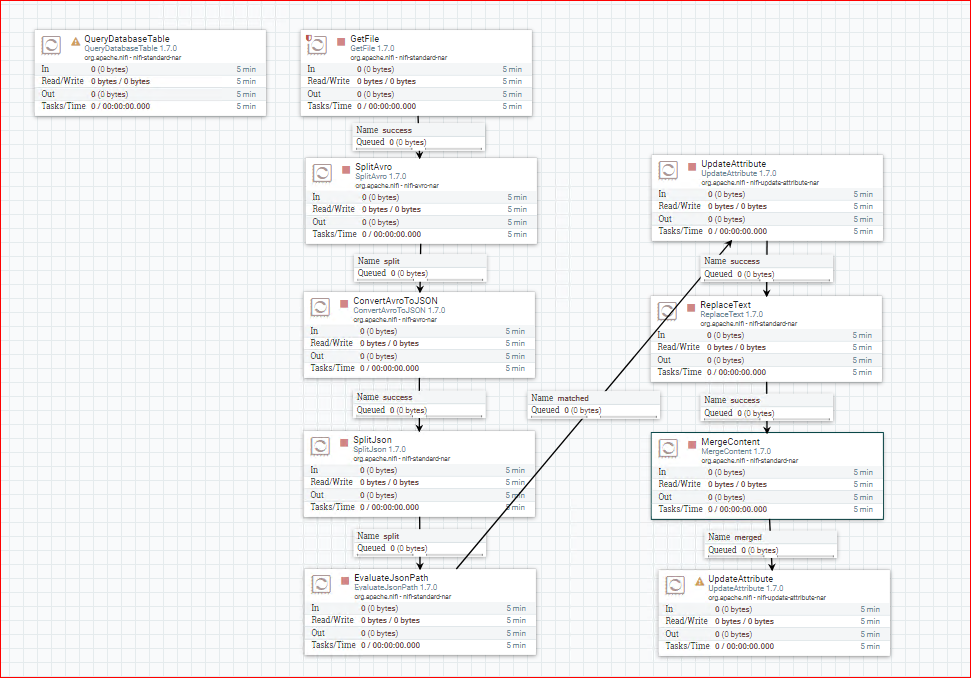
Task: Click the SplitJson processor title
Action: tap(372, 440)
